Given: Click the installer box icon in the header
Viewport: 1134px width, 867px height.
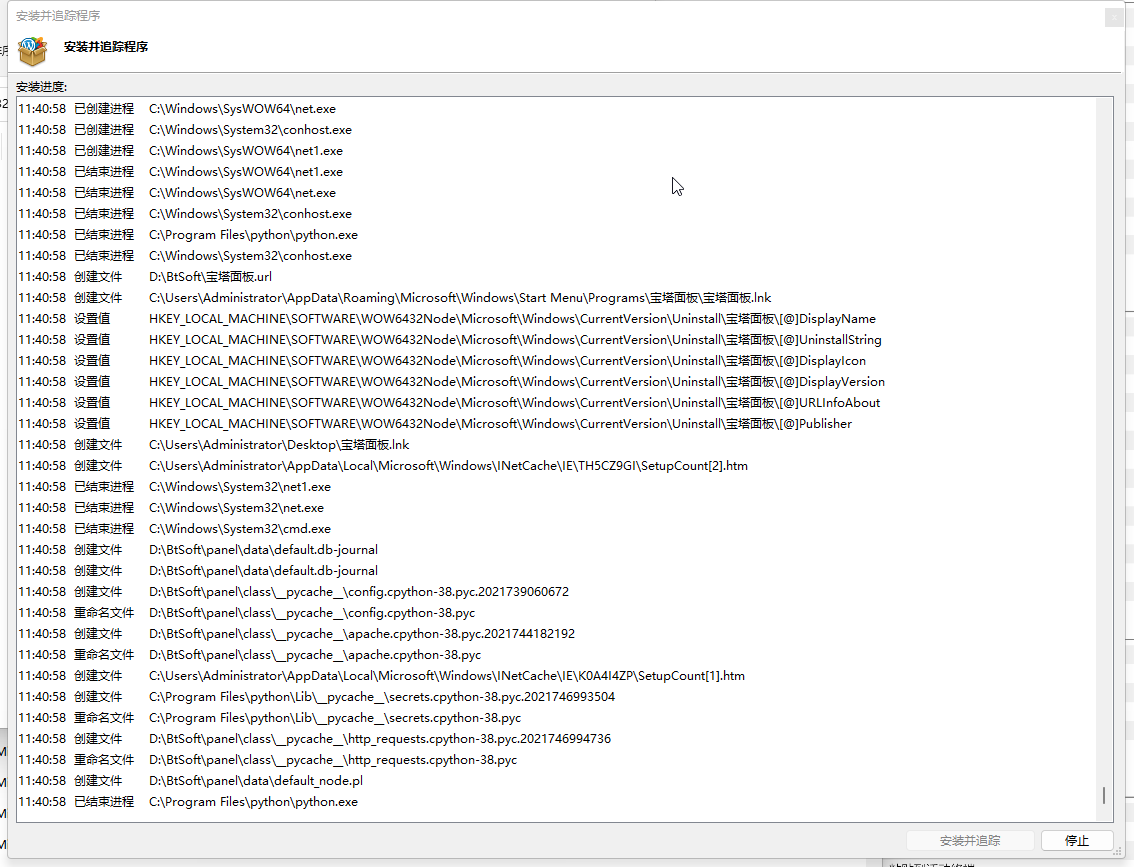Looking at the screenshot, I should pos(33,51).
